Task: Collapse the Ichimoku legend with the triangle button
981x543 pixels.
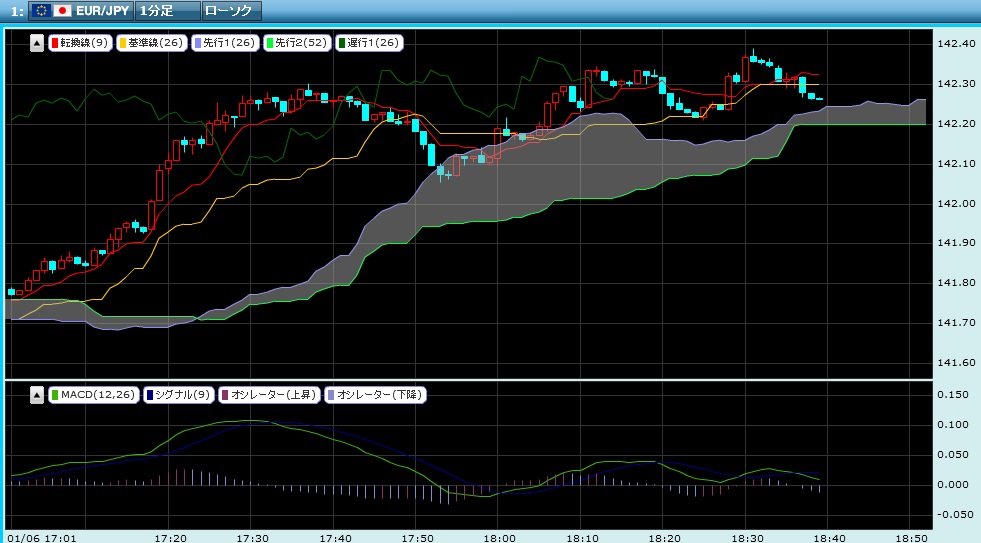Action: [37, 43]
